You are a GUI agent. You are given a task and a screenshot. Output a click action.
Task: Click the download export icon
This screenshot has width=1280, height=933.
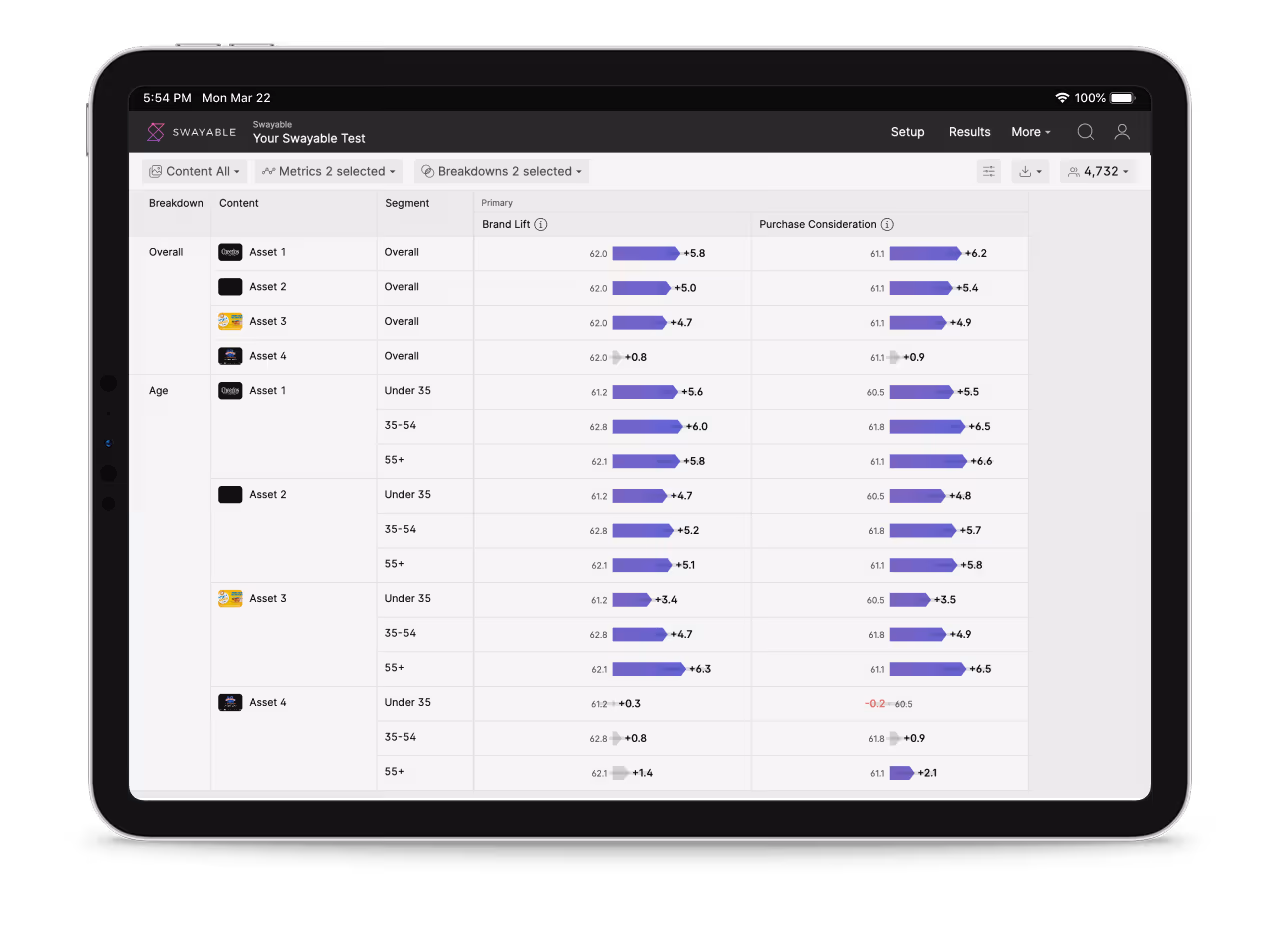click(1029, 172)
